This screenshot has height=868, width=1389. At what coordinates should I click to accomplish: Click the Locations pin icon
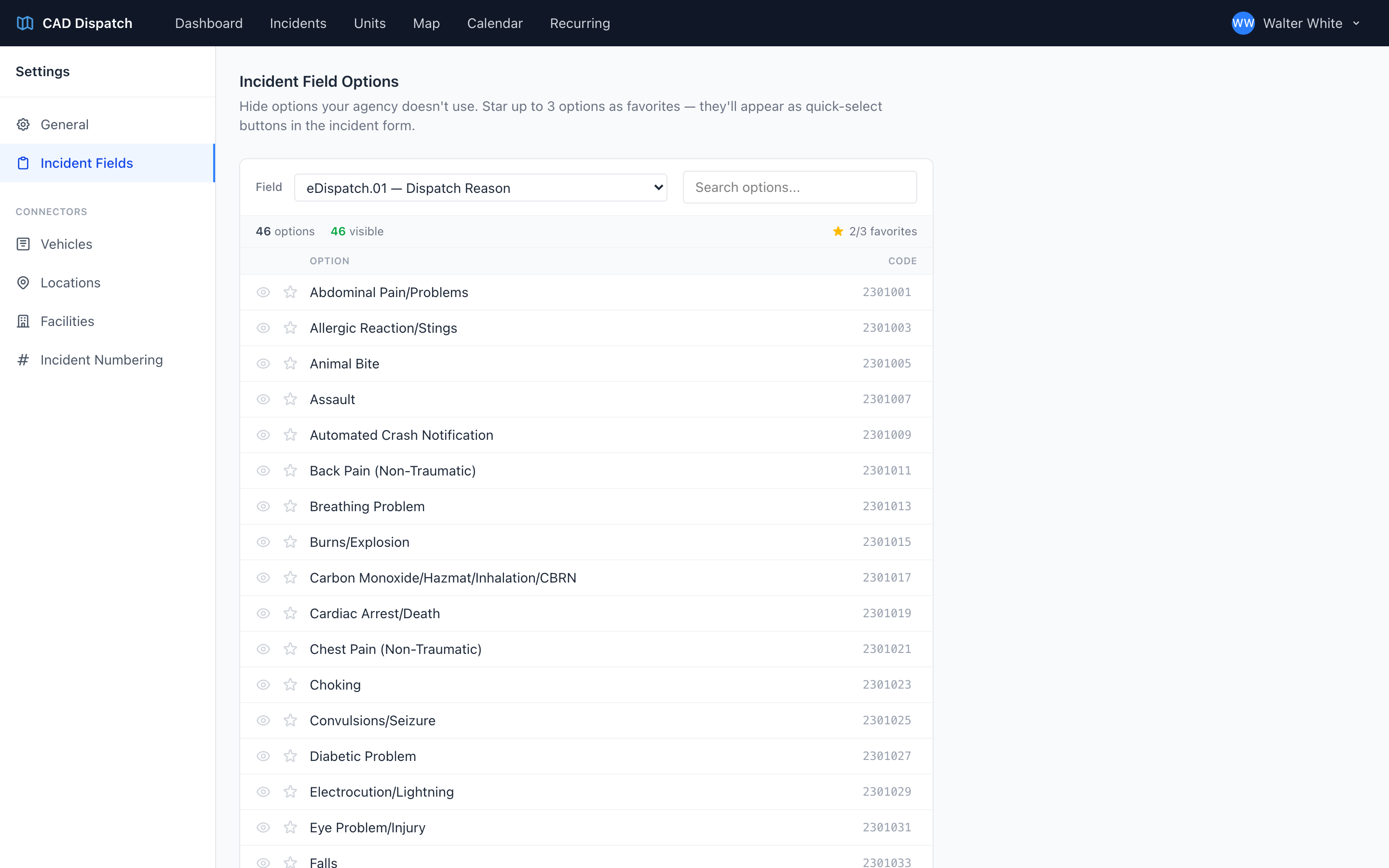23,283
